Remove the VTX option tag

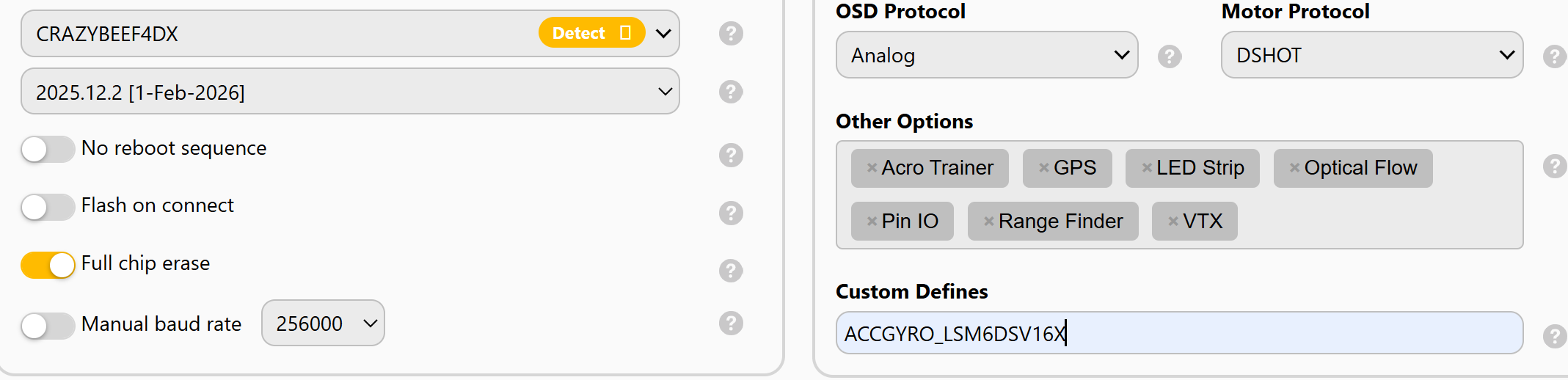(1173, 222)
